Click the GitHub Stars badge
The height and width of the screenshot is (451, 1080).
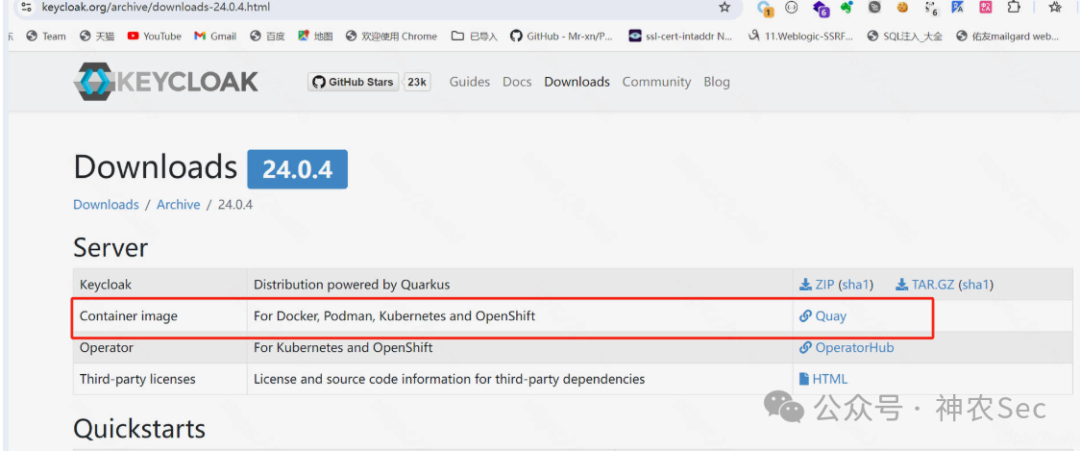pyautogui.click(x=353, y=82)
